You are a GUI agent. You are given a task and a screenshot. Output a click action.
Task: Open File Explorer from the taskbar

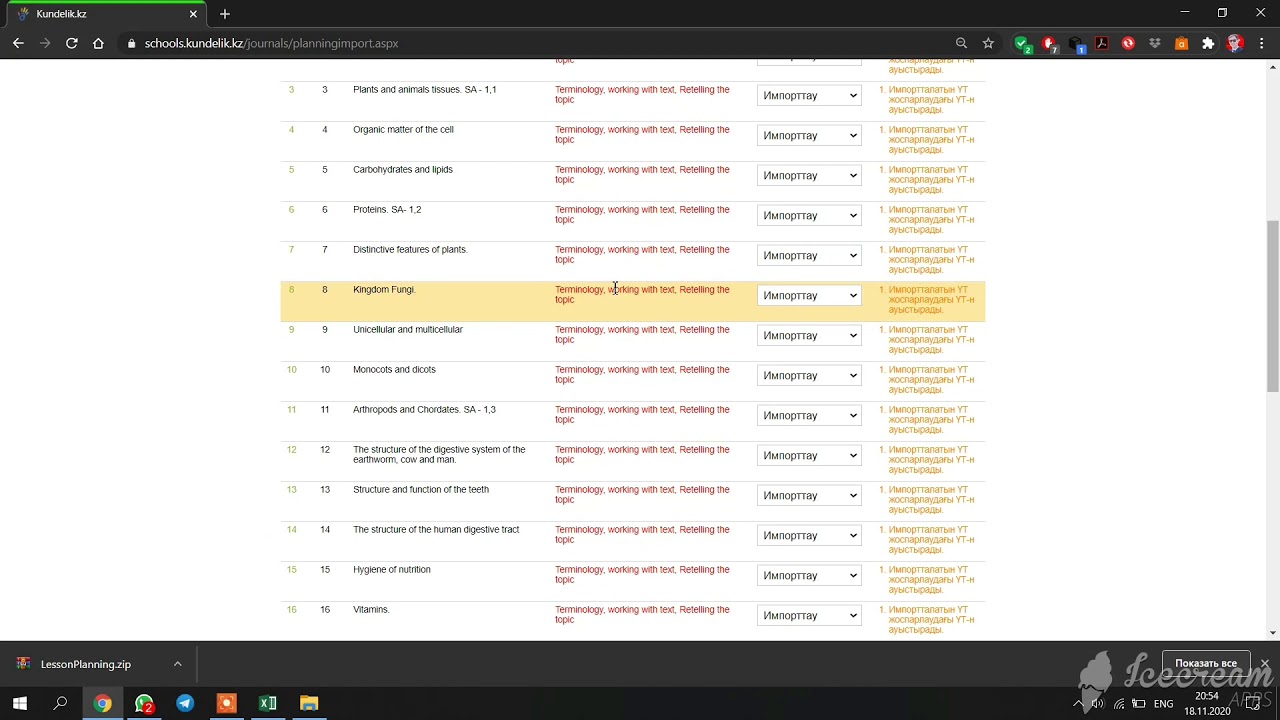click(x=308, y=703)
